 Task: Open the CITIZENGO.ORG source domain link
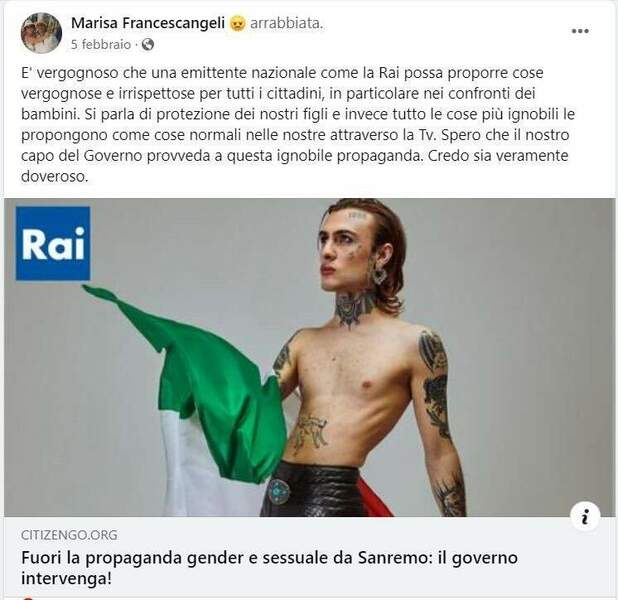pos(69,535)
